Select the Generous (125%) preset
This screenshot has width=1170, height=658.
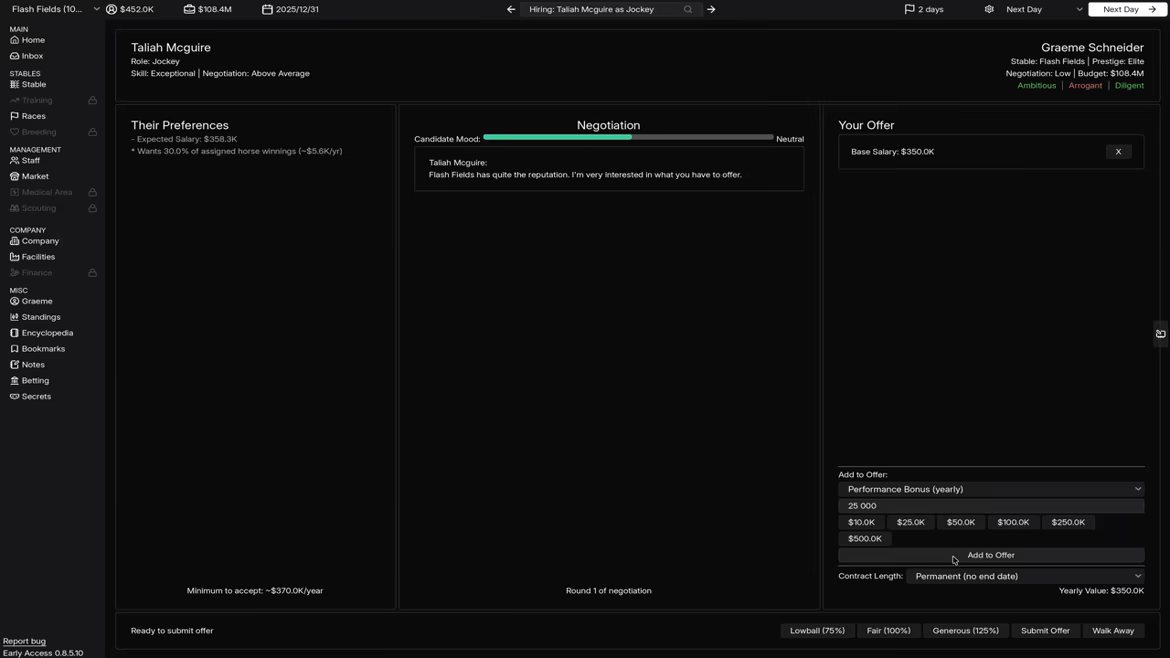[965, 631]
